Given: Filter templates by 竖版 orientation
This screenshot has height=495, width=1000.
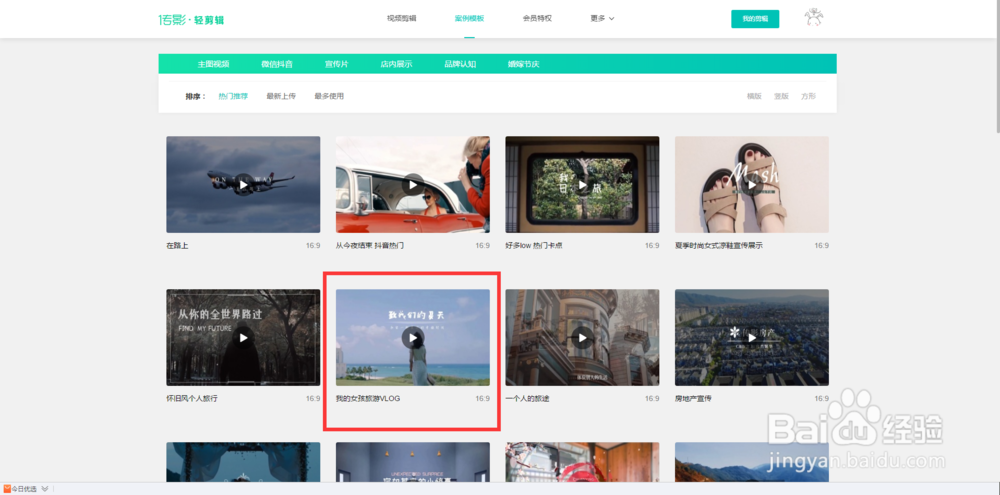Looking at the screenshot, I should (781, 96).
